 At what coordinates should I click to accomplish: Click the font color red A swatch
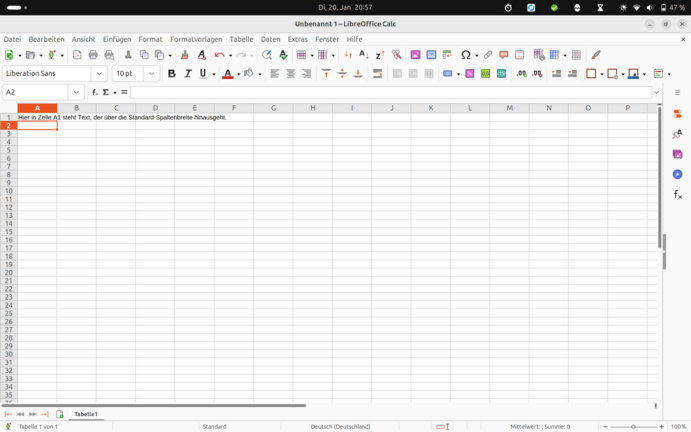pos(228,74)
